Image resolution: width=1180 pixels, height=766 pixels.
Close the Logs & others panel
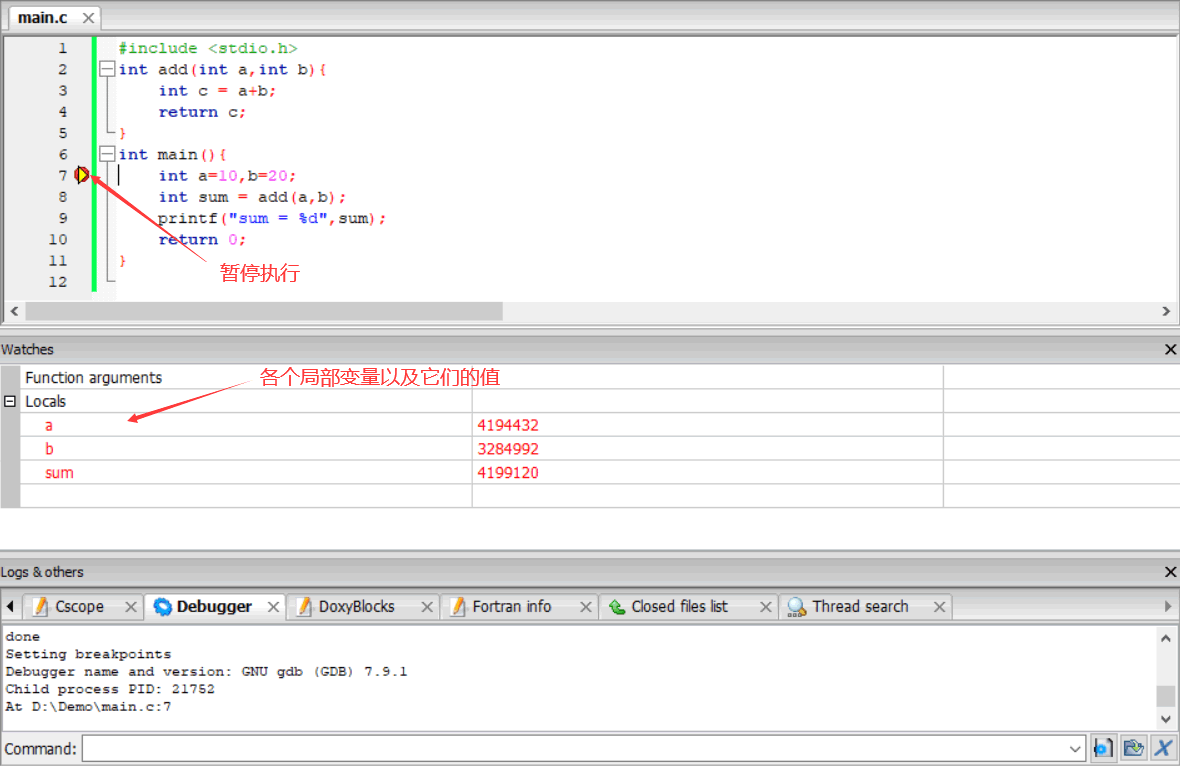click(x=1170, y=572)
